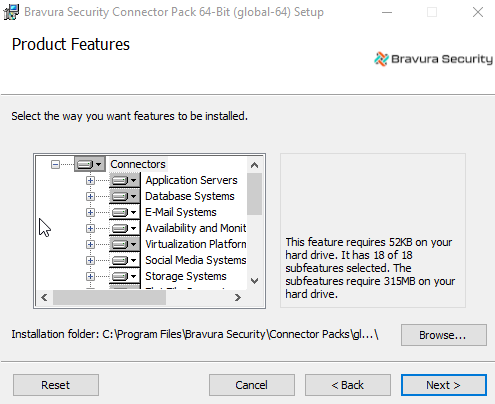Viewport: 495px width, 404px height.
Task: Minimize the setup window
Action: (387, 12)
